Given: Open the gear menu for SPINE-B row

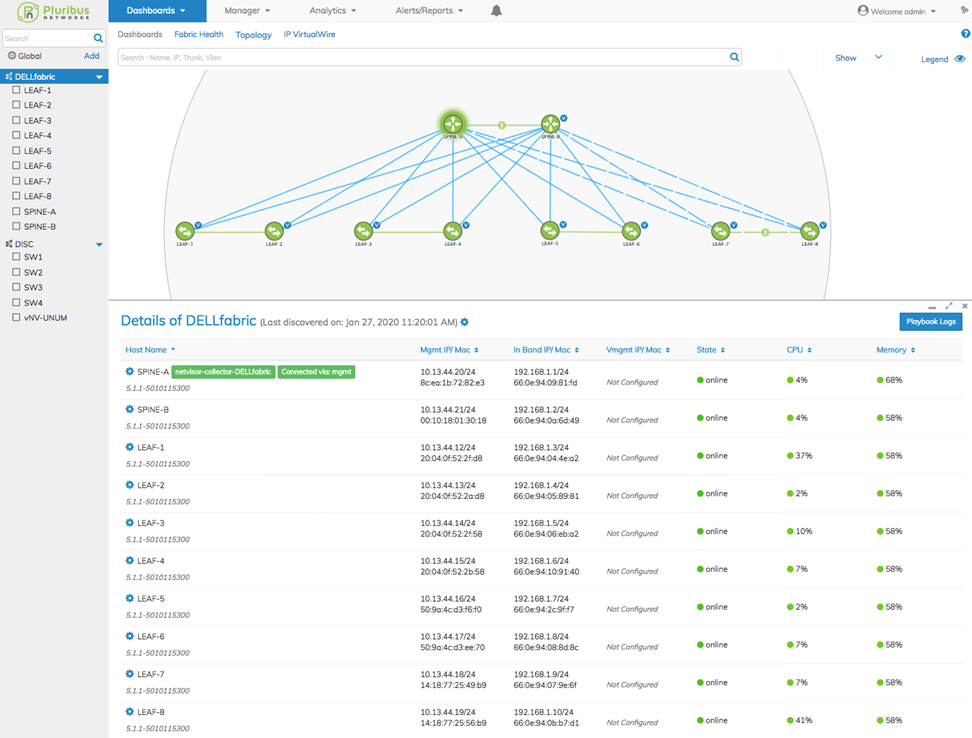Looking at the screenshot, I should point(130,409).
